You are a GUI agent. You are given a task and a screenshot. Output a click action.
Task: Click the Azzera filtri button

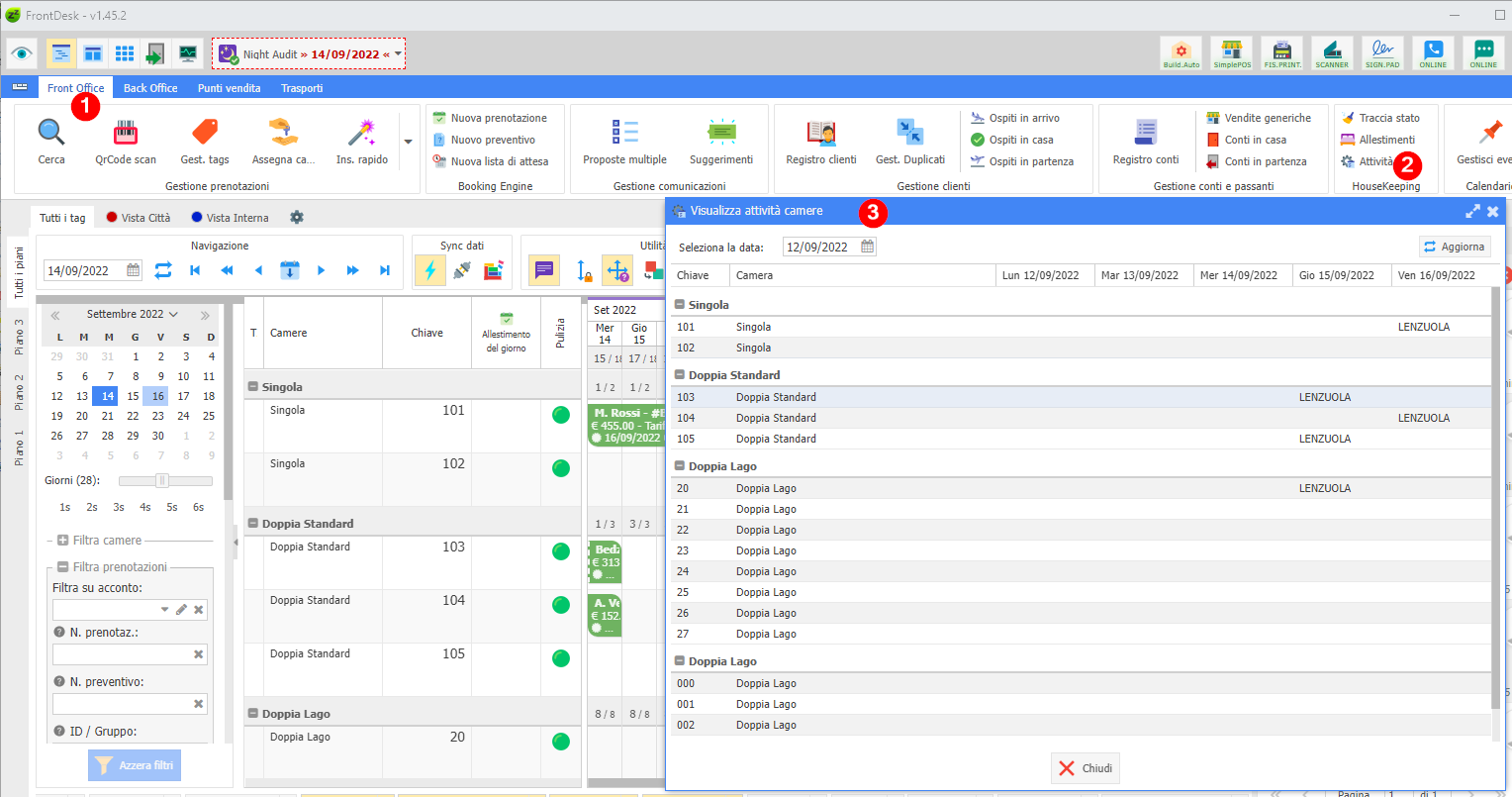[x=135, y=765]
